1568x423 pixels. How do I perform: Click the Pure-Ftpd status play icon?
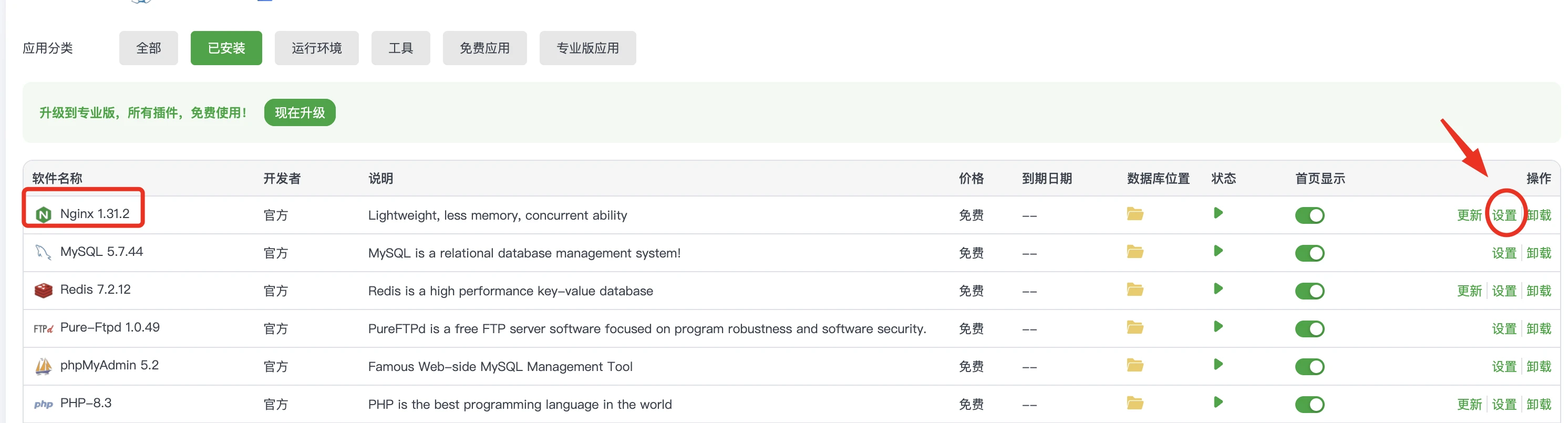point(1218,326)
